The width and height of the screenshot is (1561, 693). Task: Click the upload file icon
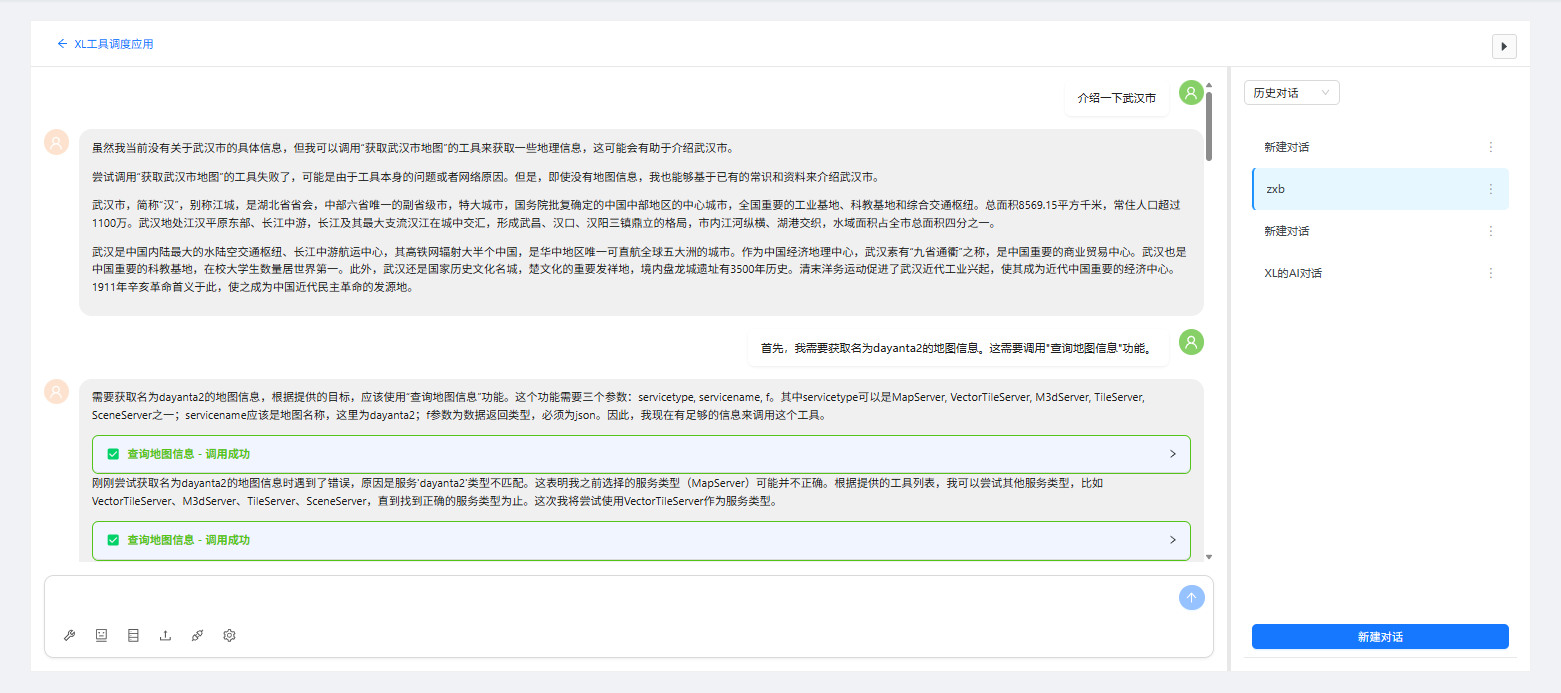click(165, 635)
